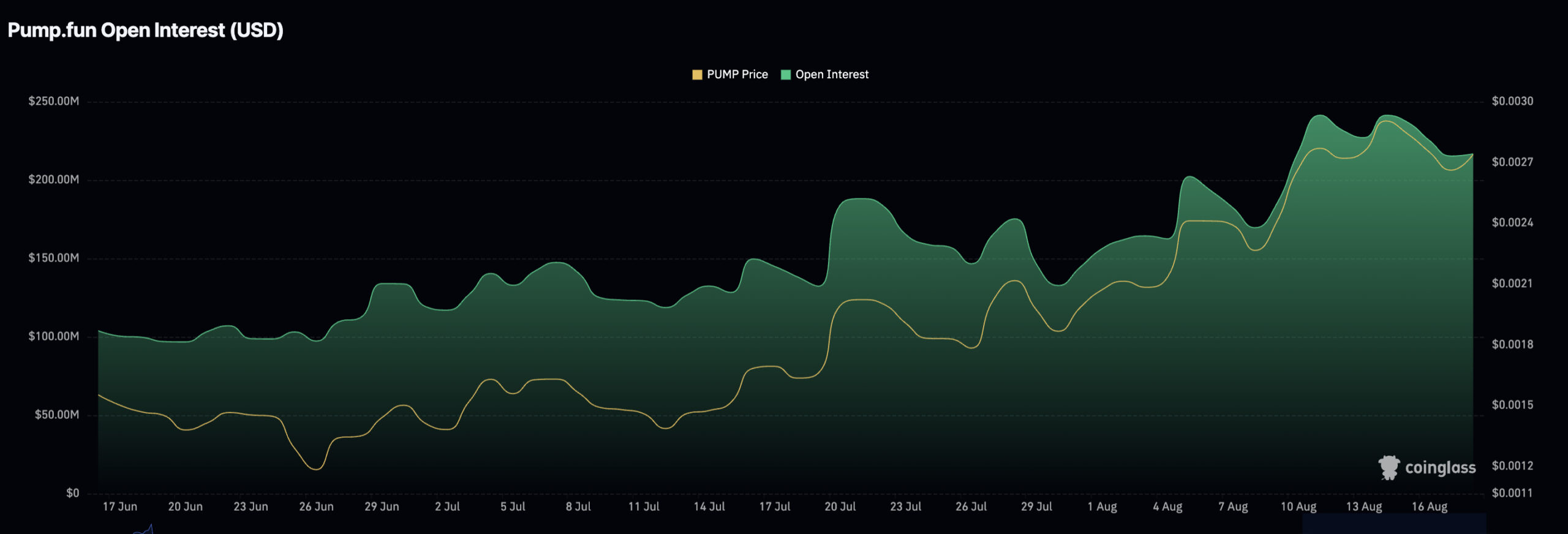The image size is (1568, 534).
Task: Click the $0 left axis label
Action: click(x=73, y=493)
